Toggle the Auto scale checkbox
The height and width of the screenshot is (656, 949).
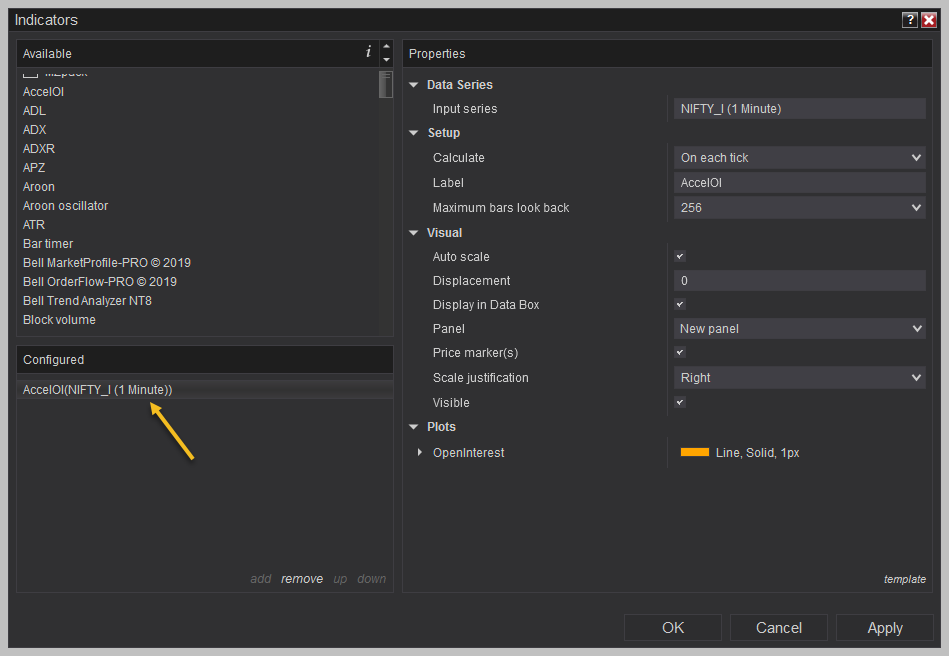[680, 256]
